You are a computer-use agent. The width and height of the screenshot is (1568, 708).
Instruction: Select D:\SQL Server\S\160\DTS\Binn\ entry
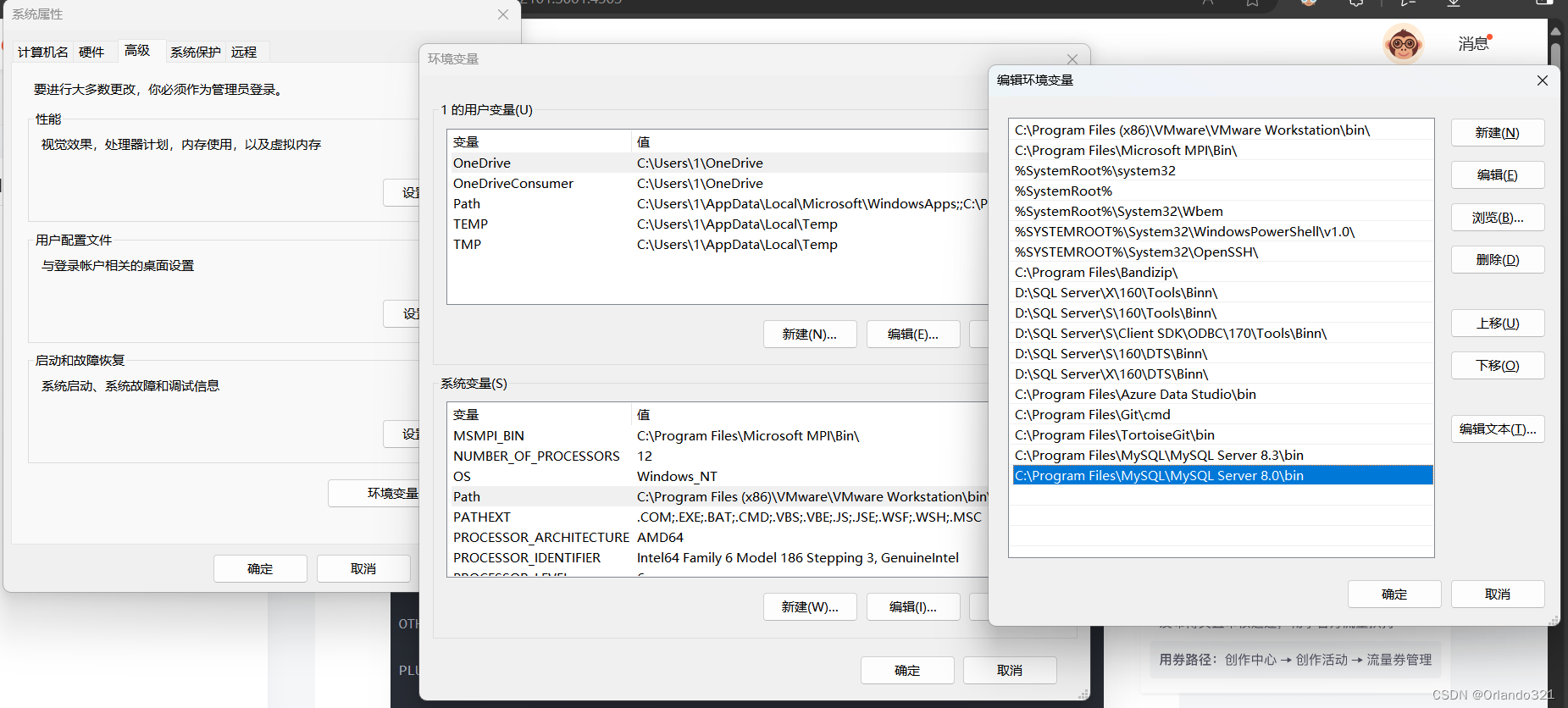tap(1222, 353)
